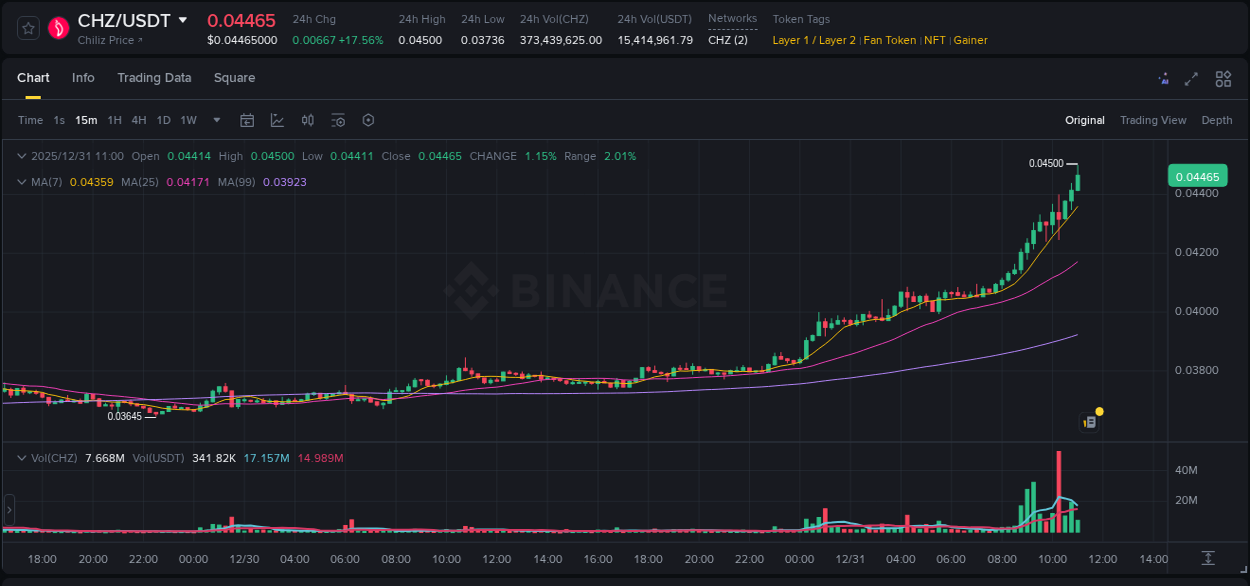The image size is (1250, 586).
Task: Open the chart layout grid icon
Action: pyautogui.click(x=1222, y=78)
